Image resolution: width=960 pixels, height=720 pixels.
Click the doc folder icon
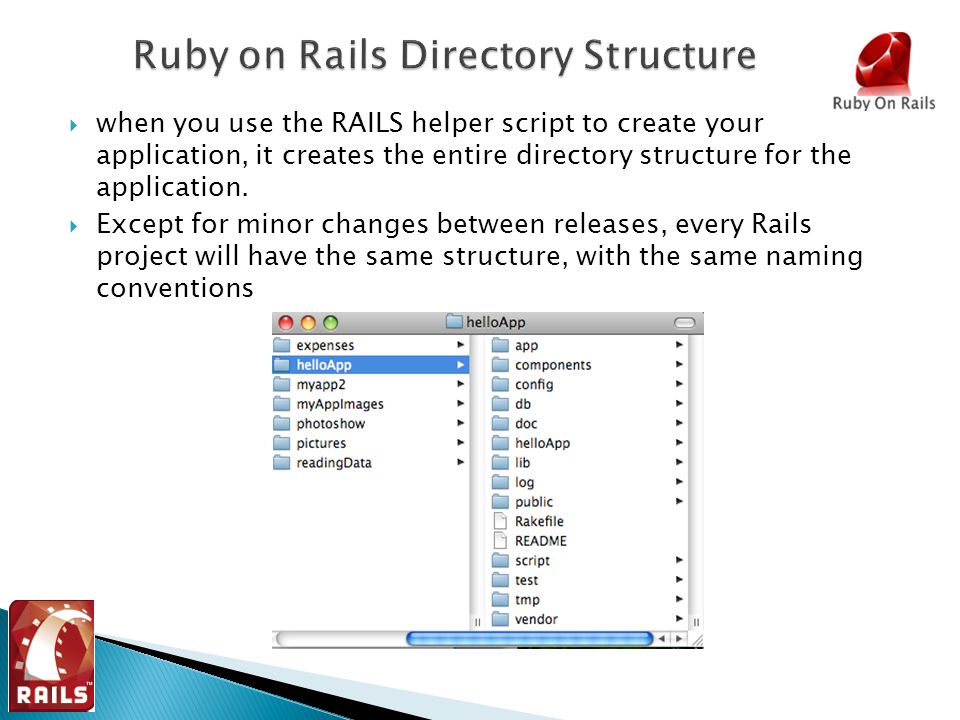(x=500, y=423)
